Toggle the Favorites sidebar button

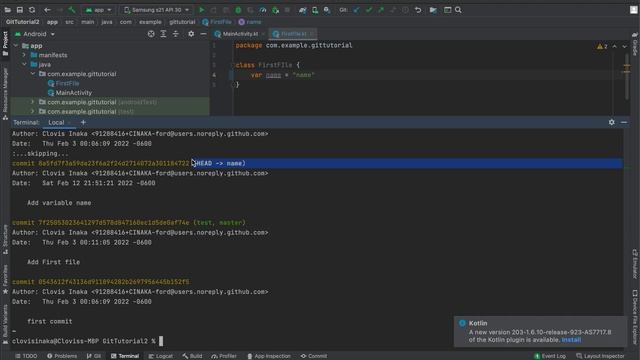(x=5, y=280)
